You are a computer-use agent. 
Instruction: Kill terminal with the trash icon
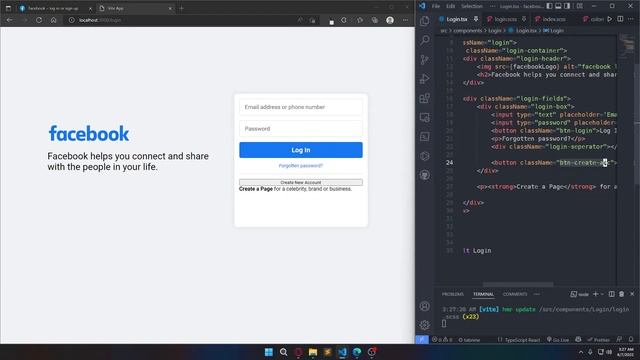[621, 294]
